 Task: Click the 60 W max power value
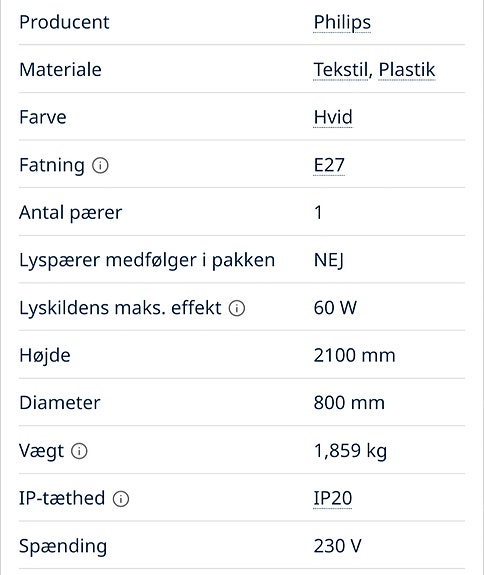tap(335, 308)
